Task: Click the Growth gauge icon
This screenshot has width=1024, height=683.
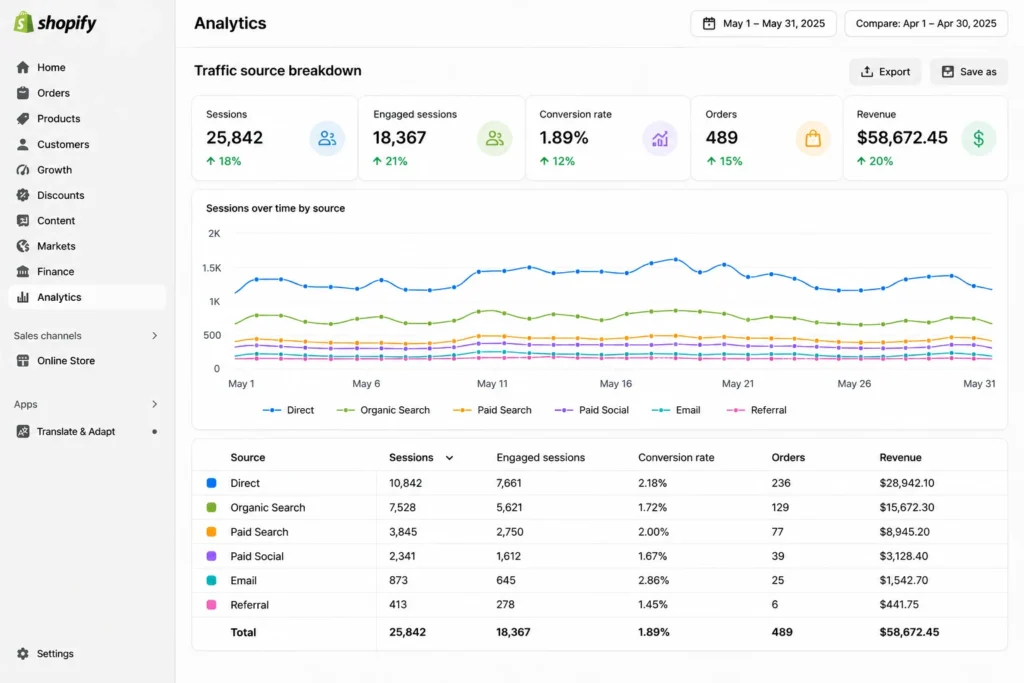Action: pos(23,170)
